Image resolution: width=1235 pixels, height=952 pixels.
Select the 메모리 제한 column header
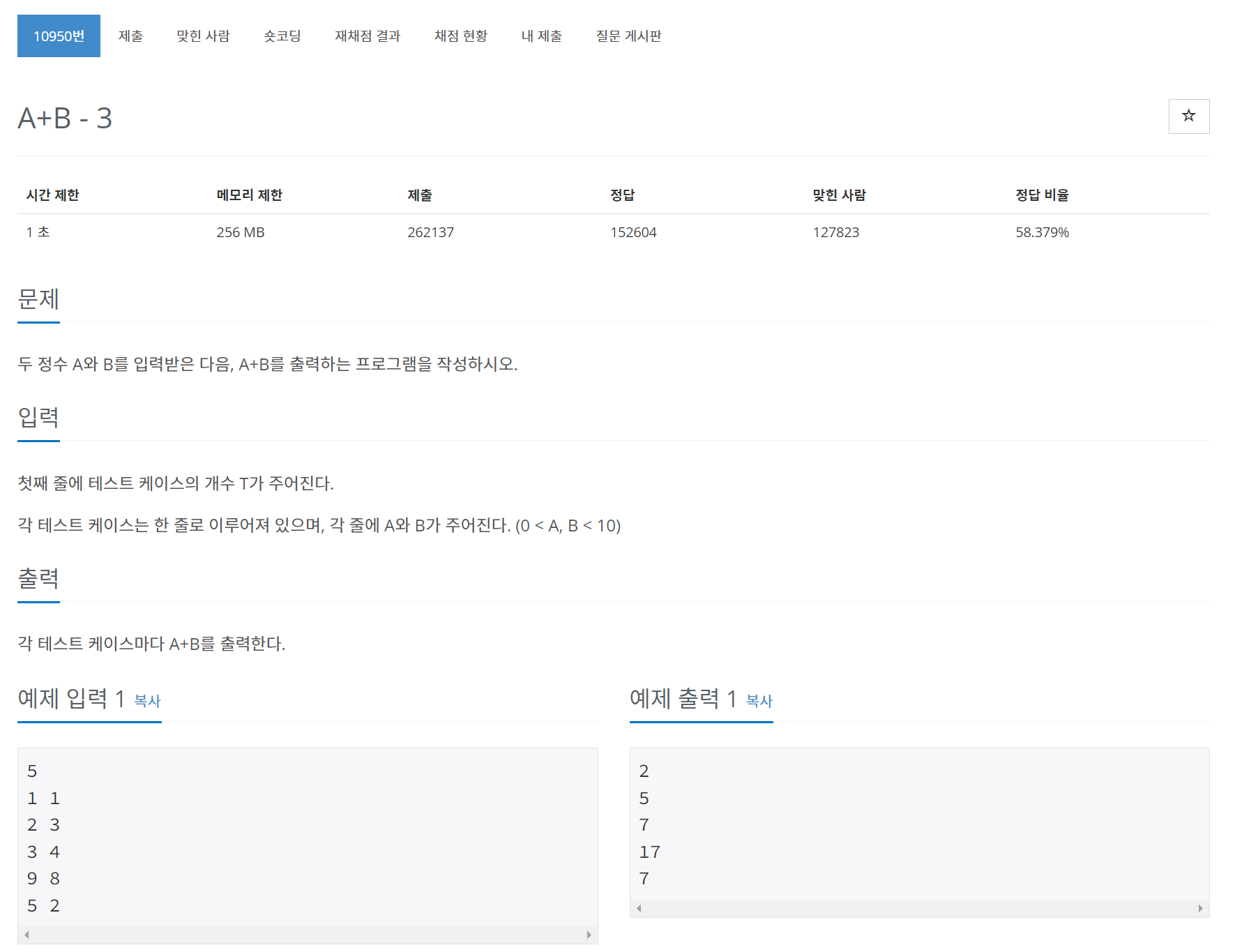click(x=249, y=195)
